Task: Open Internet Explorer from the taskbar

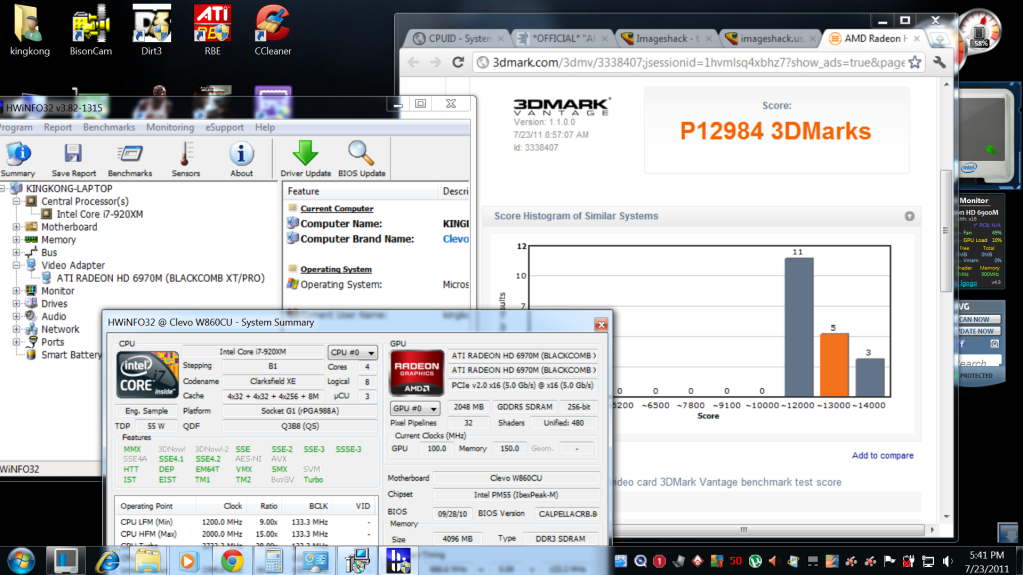Action: pyautogui.click(x=108, y=561)
